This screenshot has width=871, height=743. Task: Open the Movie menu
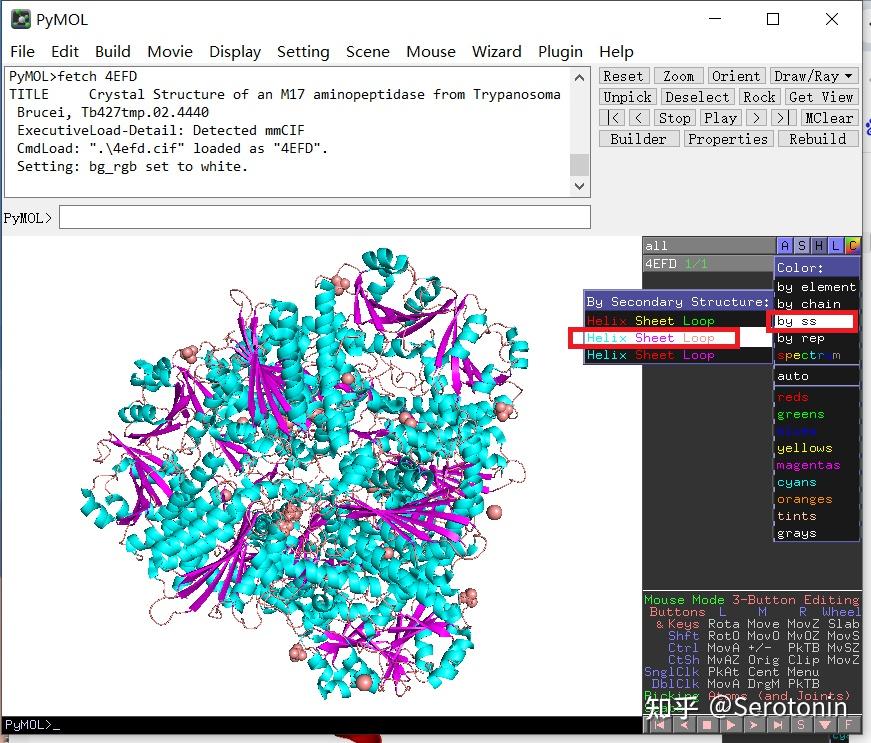click(x=170, y=52)
